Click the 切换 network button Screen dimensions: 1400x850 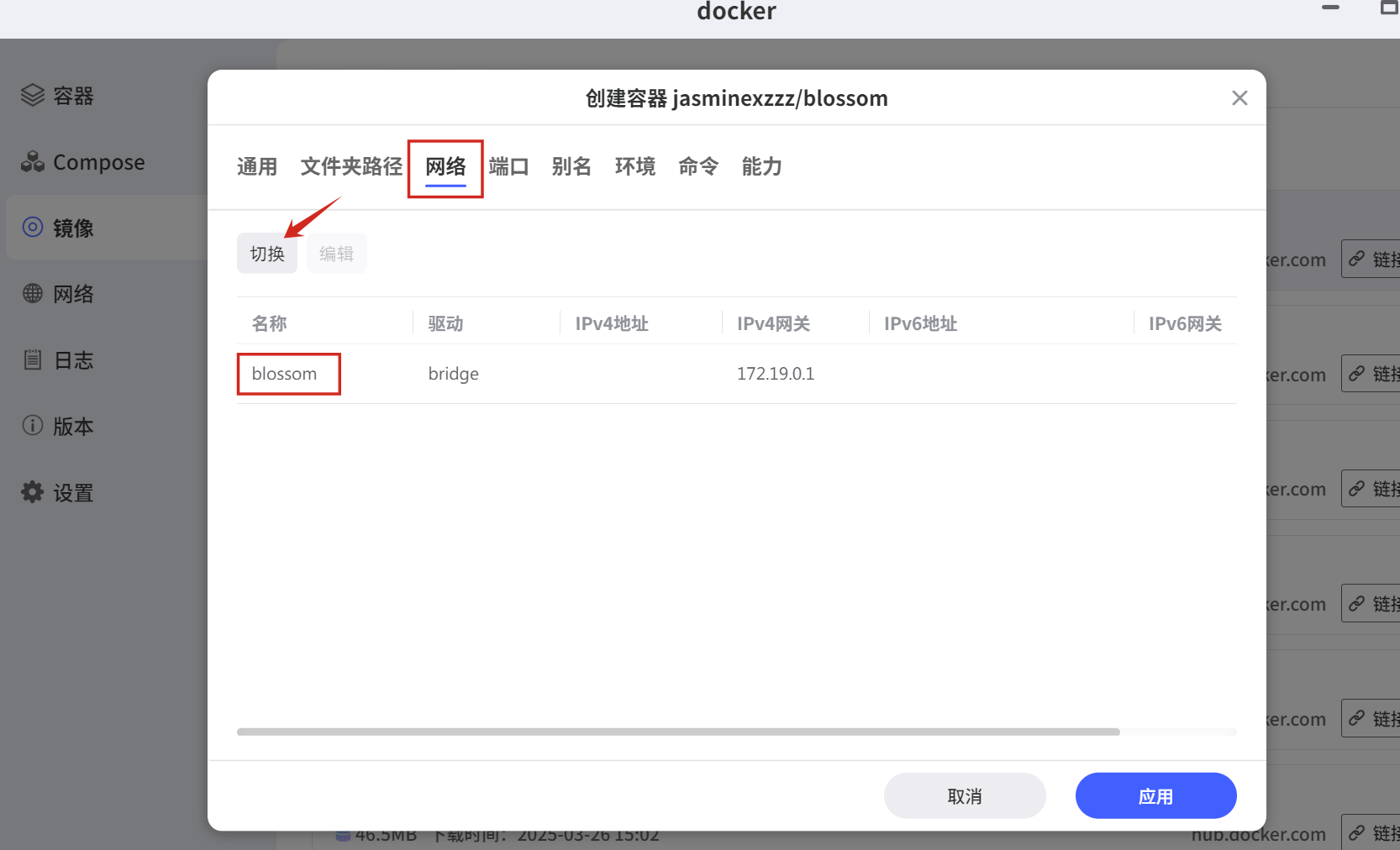point(267,254)
